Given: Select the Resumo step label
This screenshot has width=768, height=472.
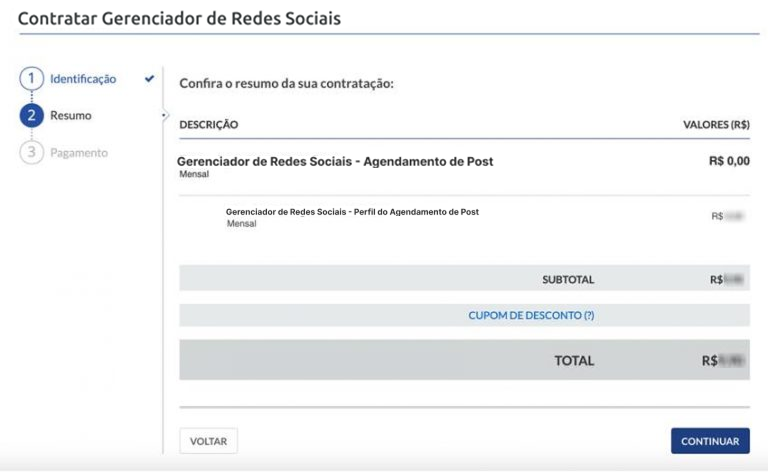Looking at the screenshot, I should (71, 116).
